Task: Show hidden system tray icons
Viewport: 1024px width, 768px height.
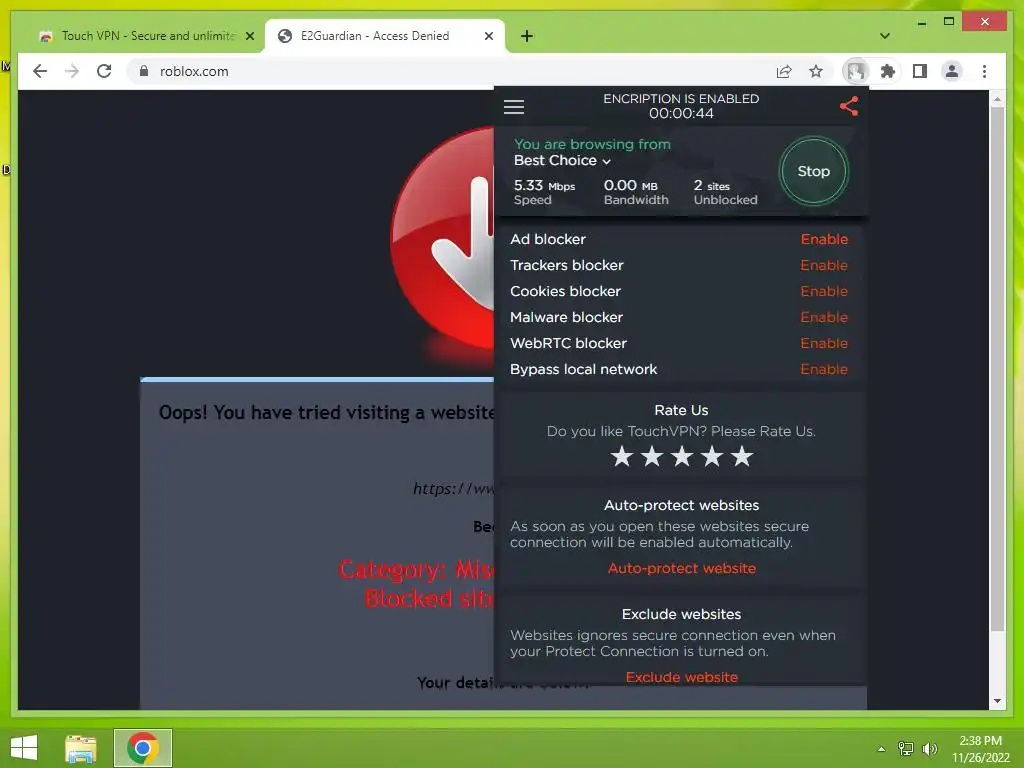Action: pyautogui.click(x=882, y=749)
